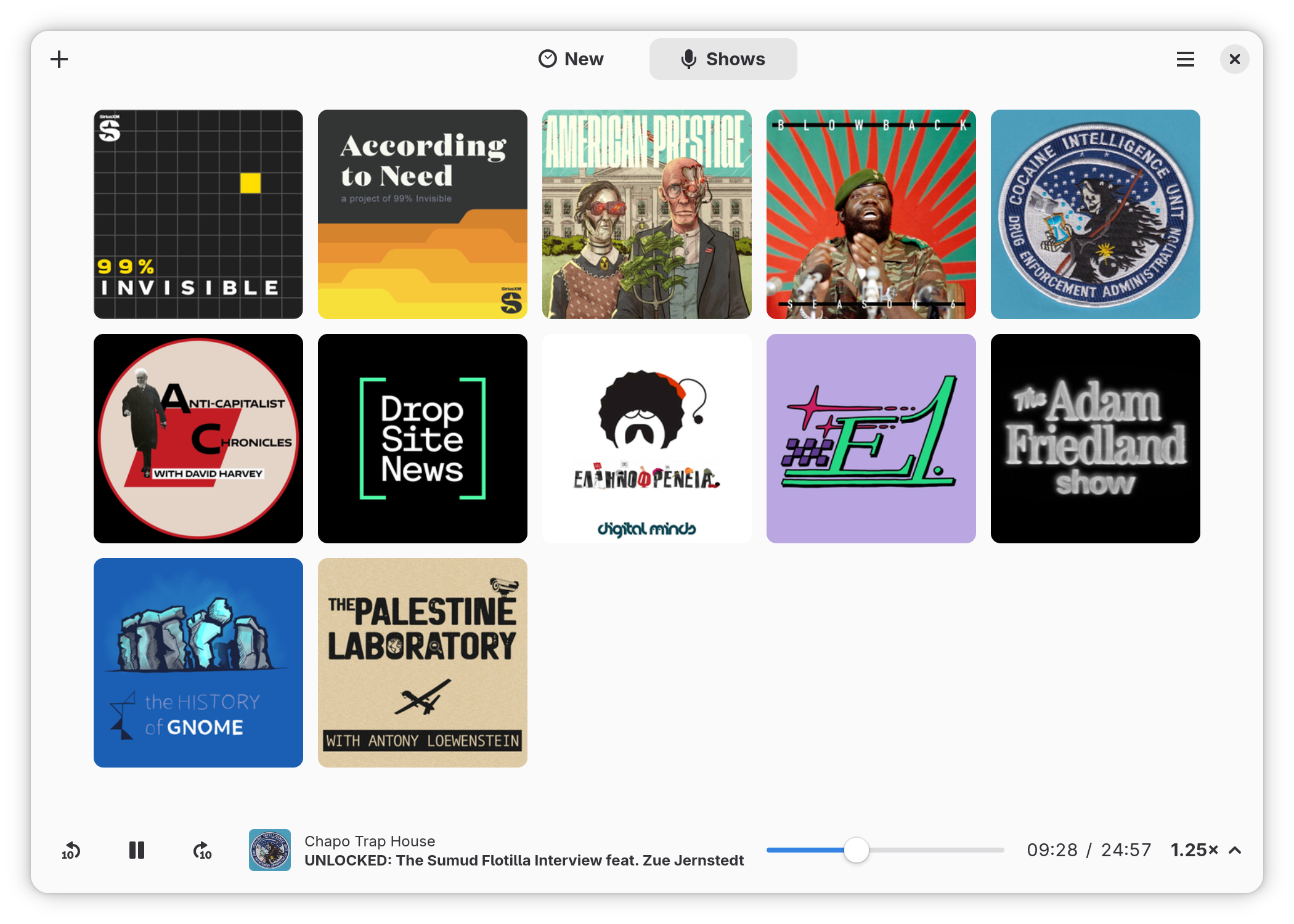Open the Drop Site News show
Screen dimensions: 1294x924
pyautogui.click(x=423, y=439)
